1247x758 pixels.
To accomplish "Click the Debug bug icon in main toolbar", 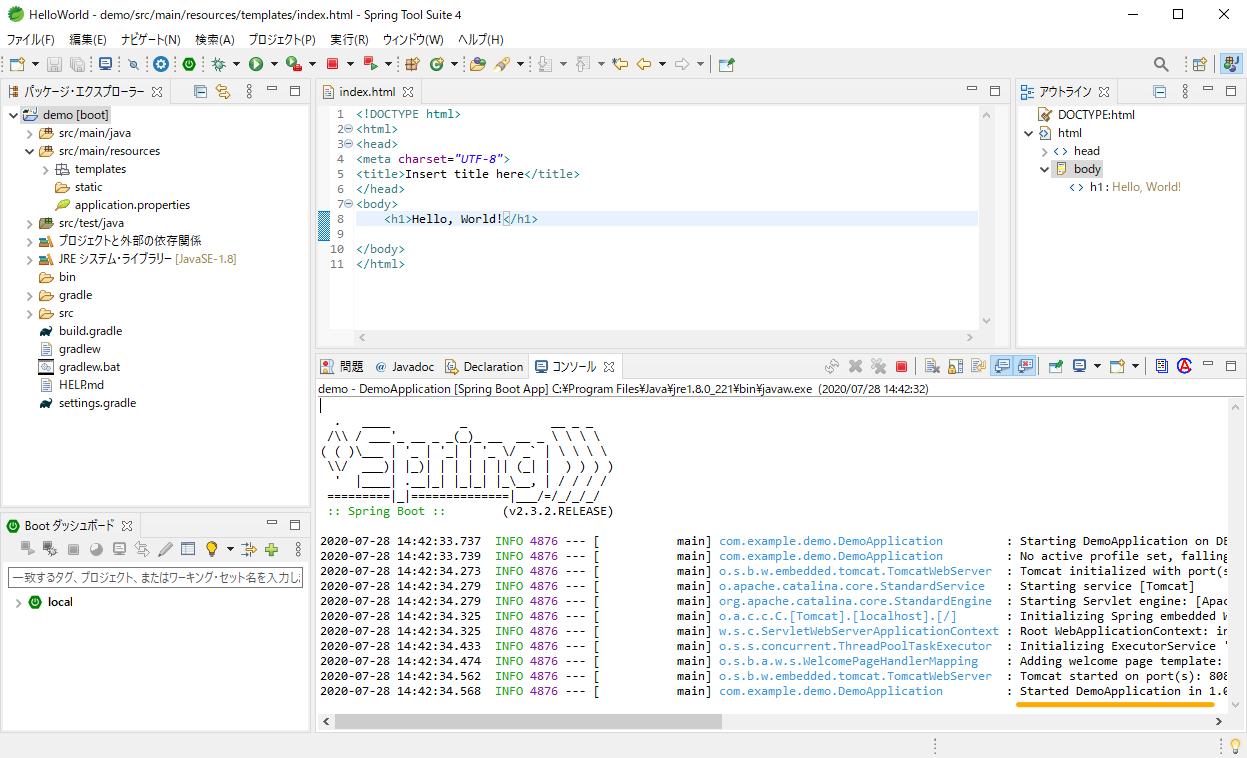I will pos(218,64).
